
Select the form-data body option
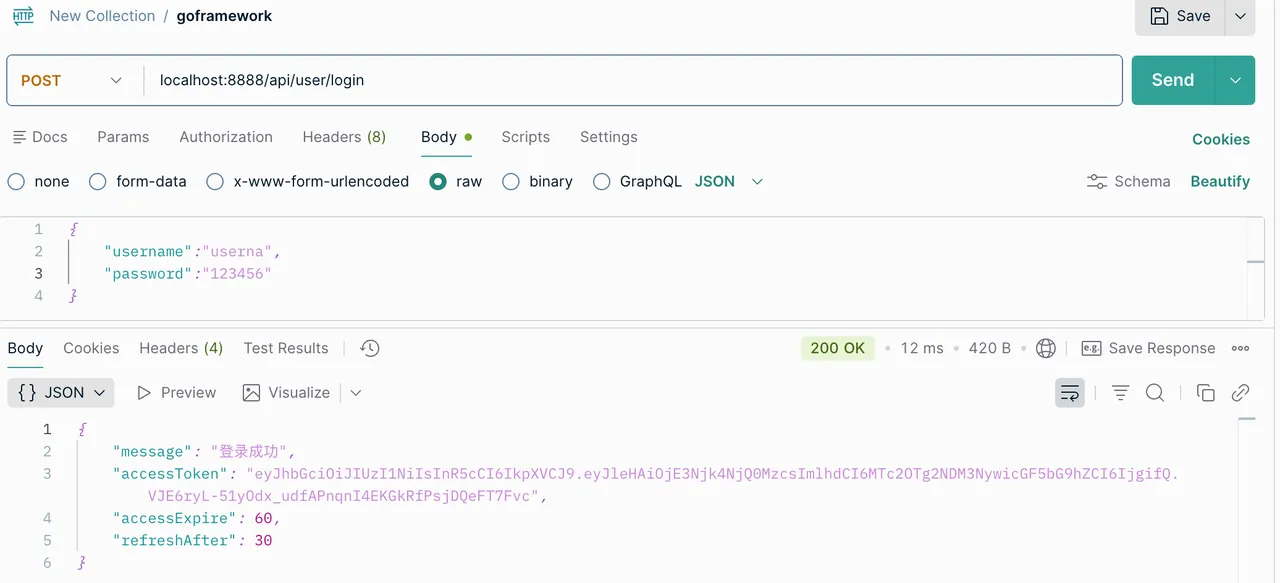138,181
